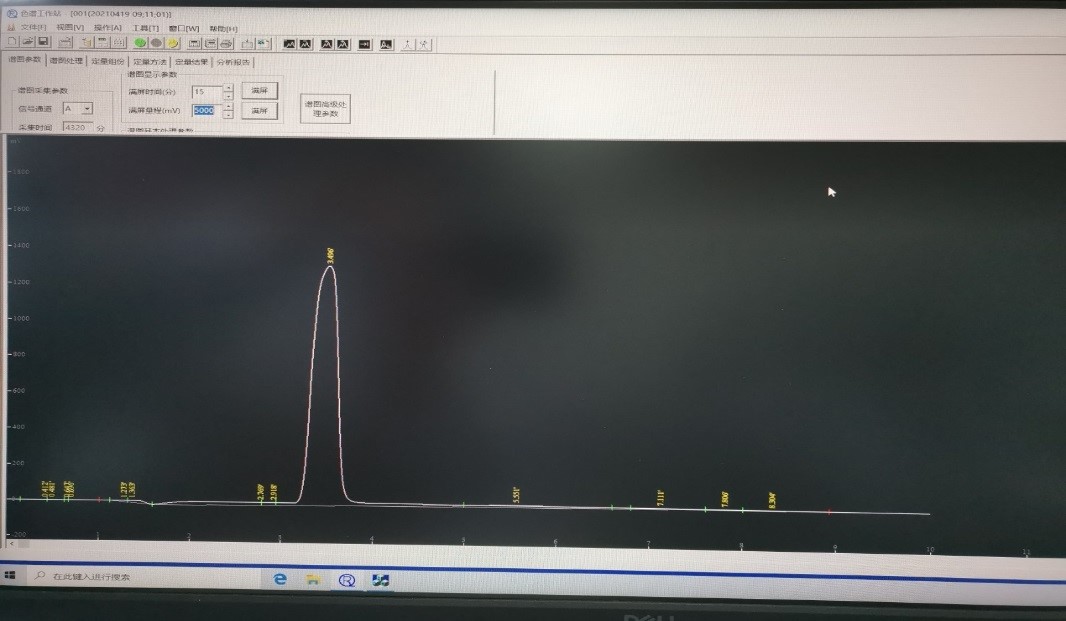Open File Explorer from the taskbar
The width and height of the screenshot is (1066, 621).
(313, 579)
